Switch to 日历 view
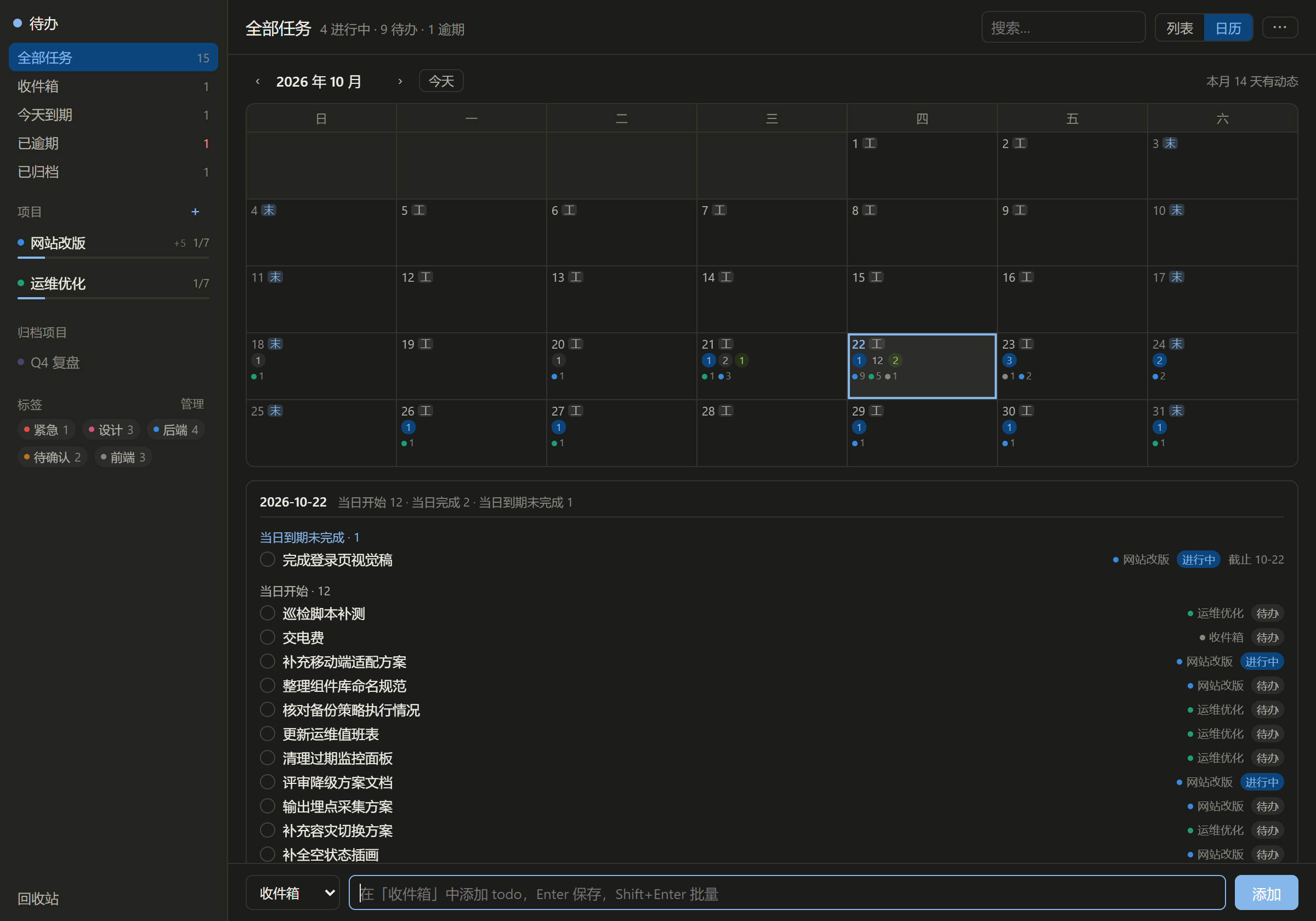The height and width of the screenshot is (921, 1316). point(1228,28)
